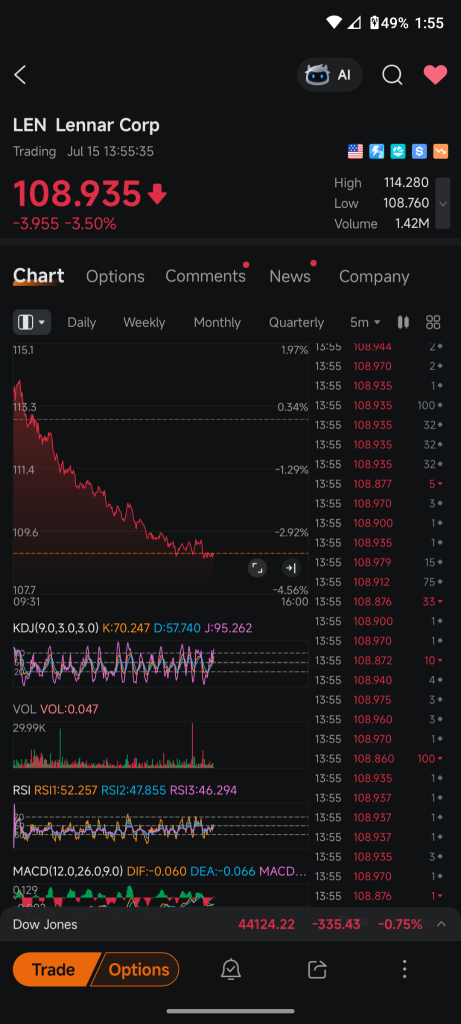Tap the trade row with volume 75
The height and width of the screenshot is (1024, 461).
point(379,581)
